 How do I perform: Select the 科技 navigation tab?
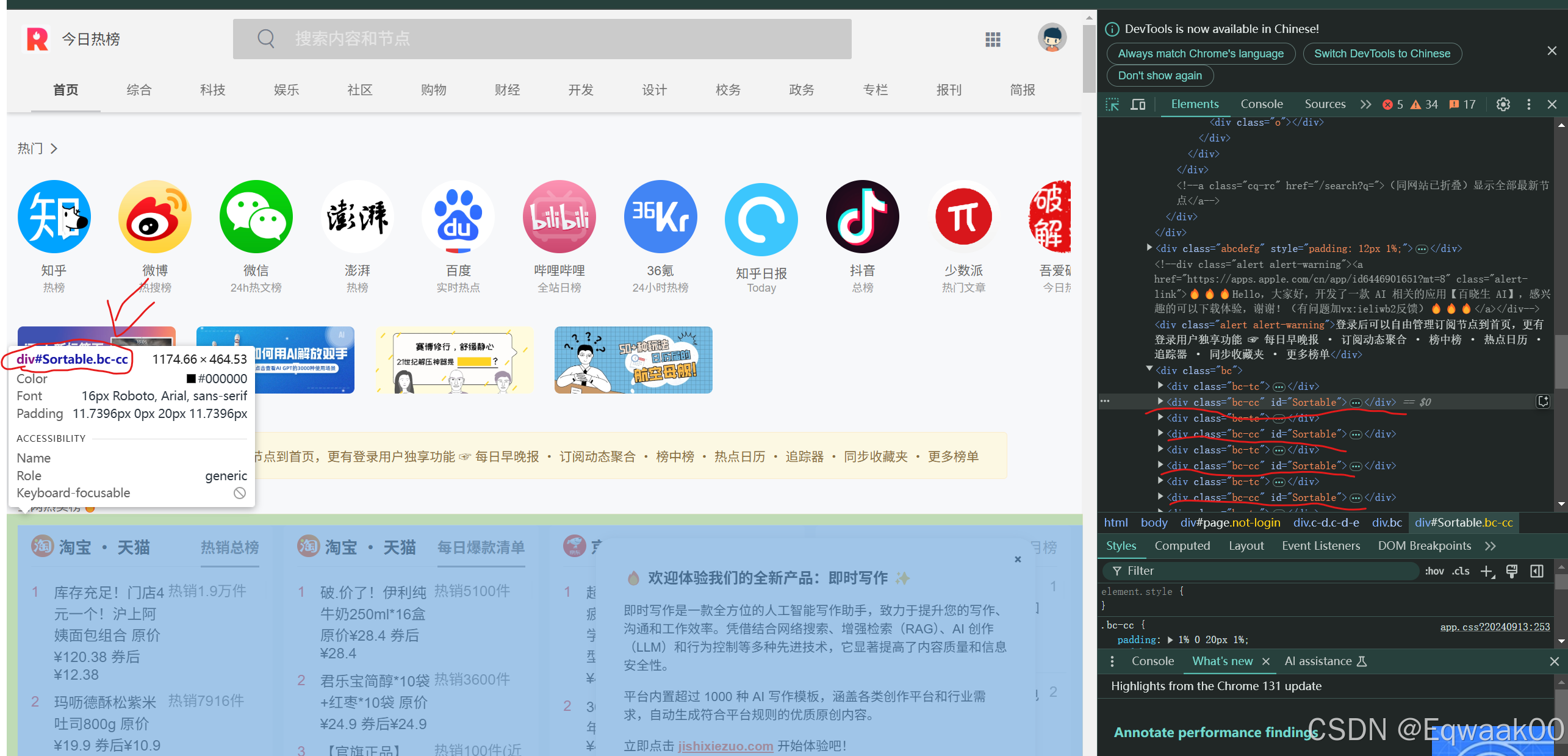coord(212,90)
